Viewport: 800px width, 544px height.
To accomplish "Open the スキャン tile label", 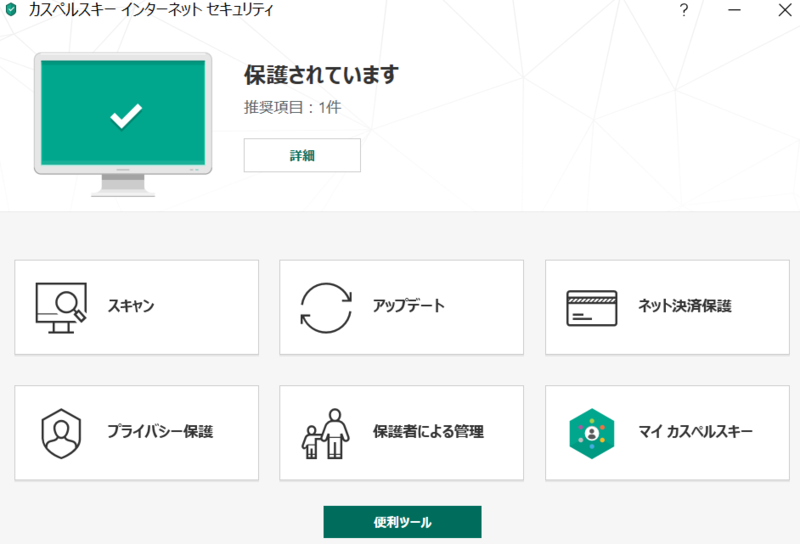I will (x=131, y=306).
